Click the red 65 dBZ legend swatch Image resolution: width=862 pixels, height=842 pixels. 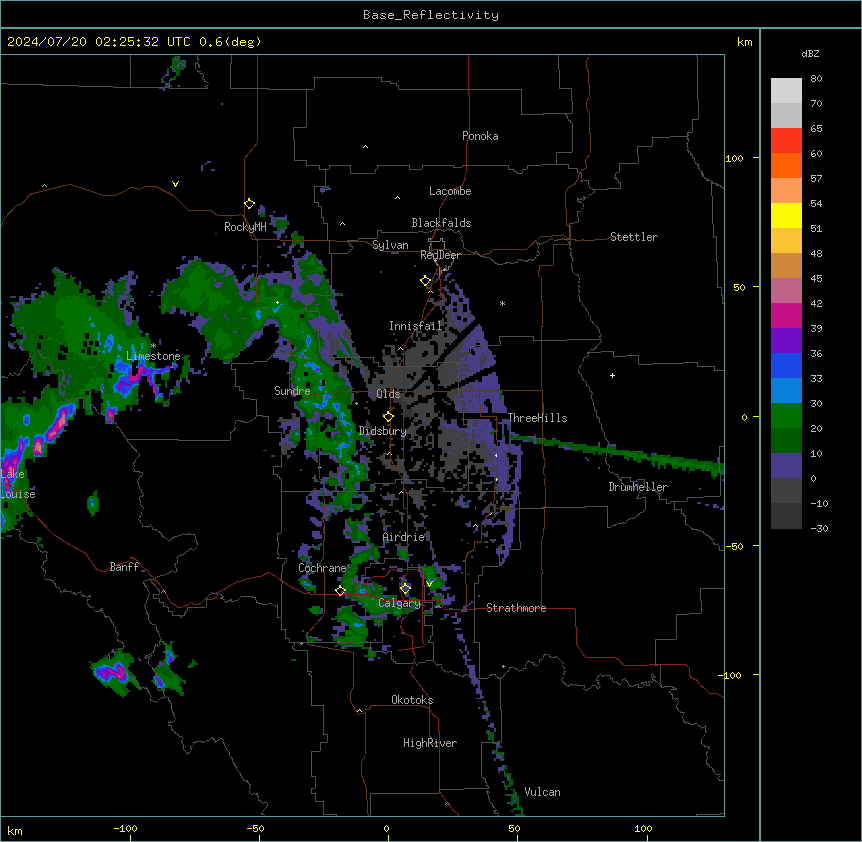tap(786, 140)
